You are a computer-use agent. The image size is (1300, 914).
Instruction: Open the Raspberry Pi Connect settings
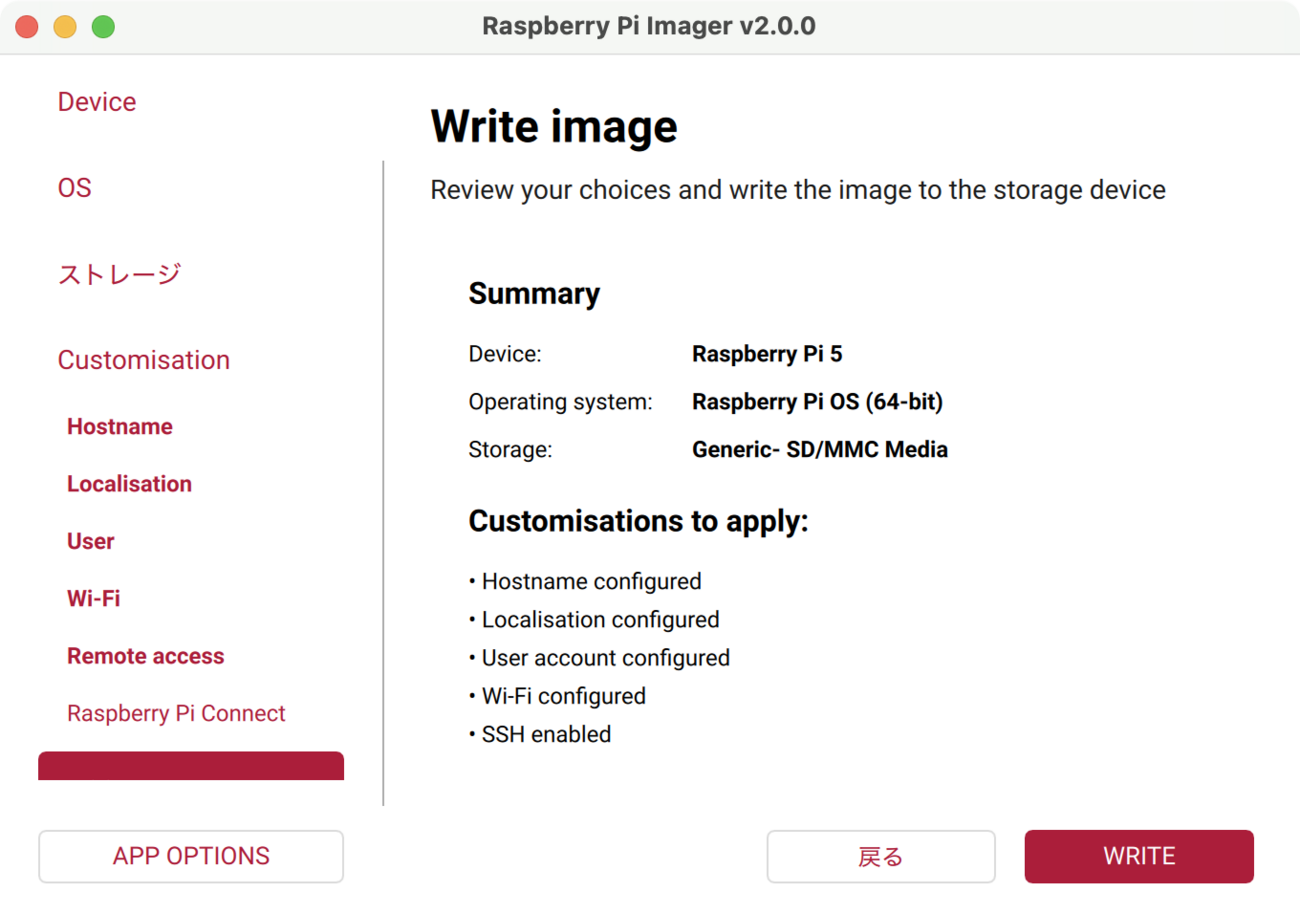176,713
